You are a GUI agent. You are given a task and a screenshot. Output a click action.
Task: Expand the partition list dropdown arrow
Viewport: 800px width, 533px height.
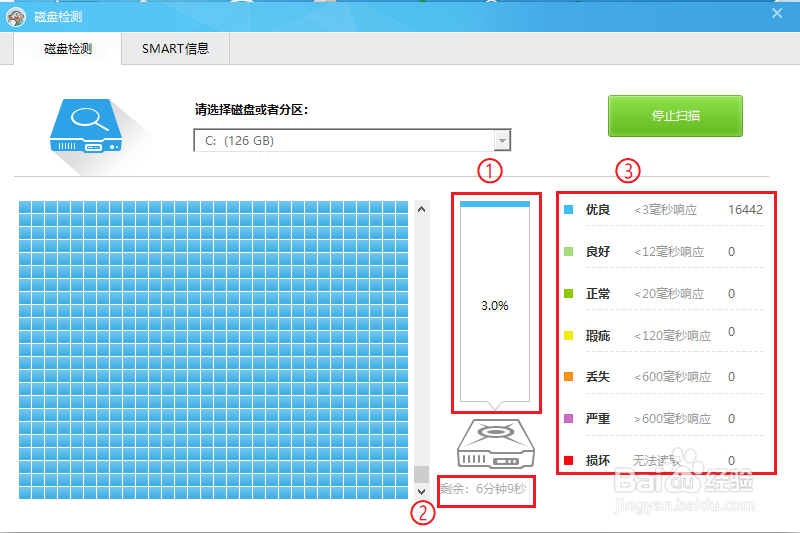pos(503,141)
